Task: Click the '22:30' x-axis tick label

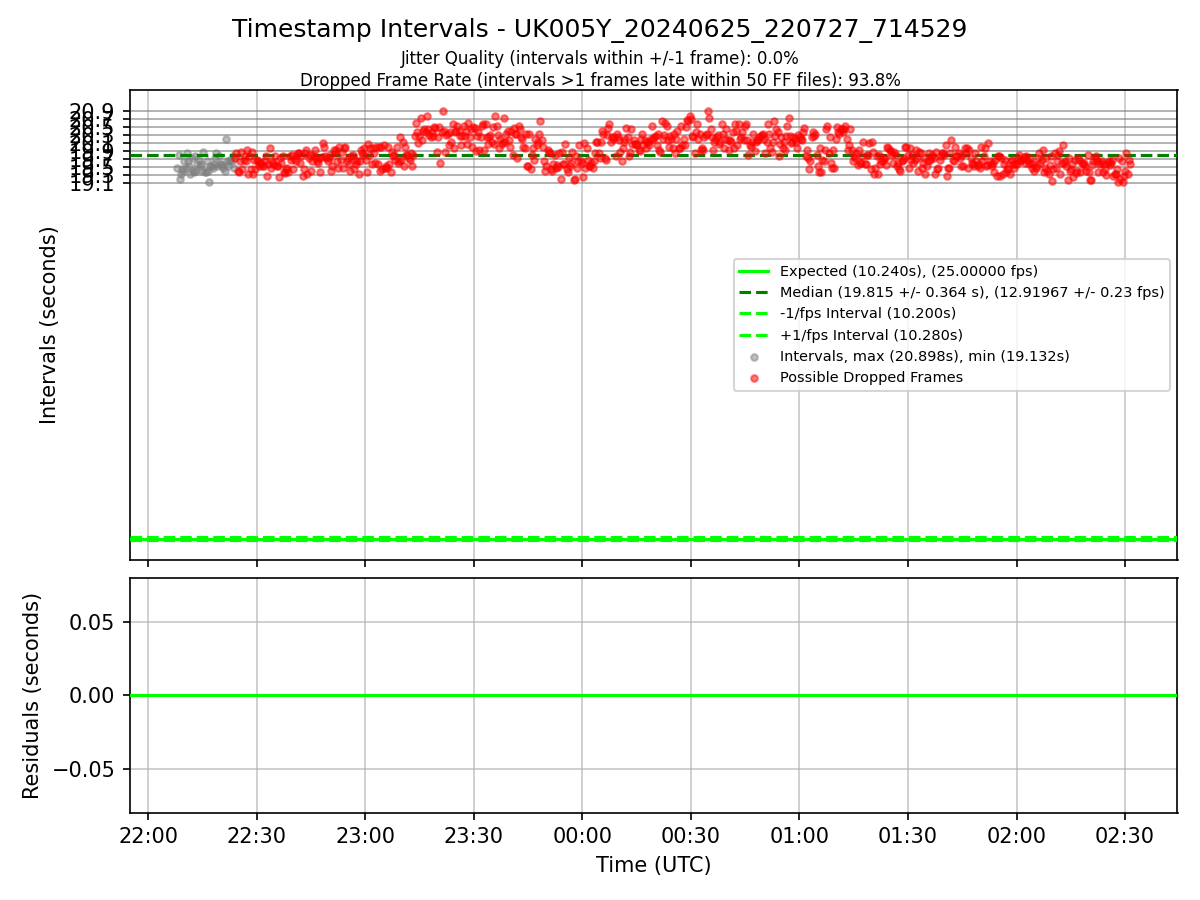Action: pos(257,835)
